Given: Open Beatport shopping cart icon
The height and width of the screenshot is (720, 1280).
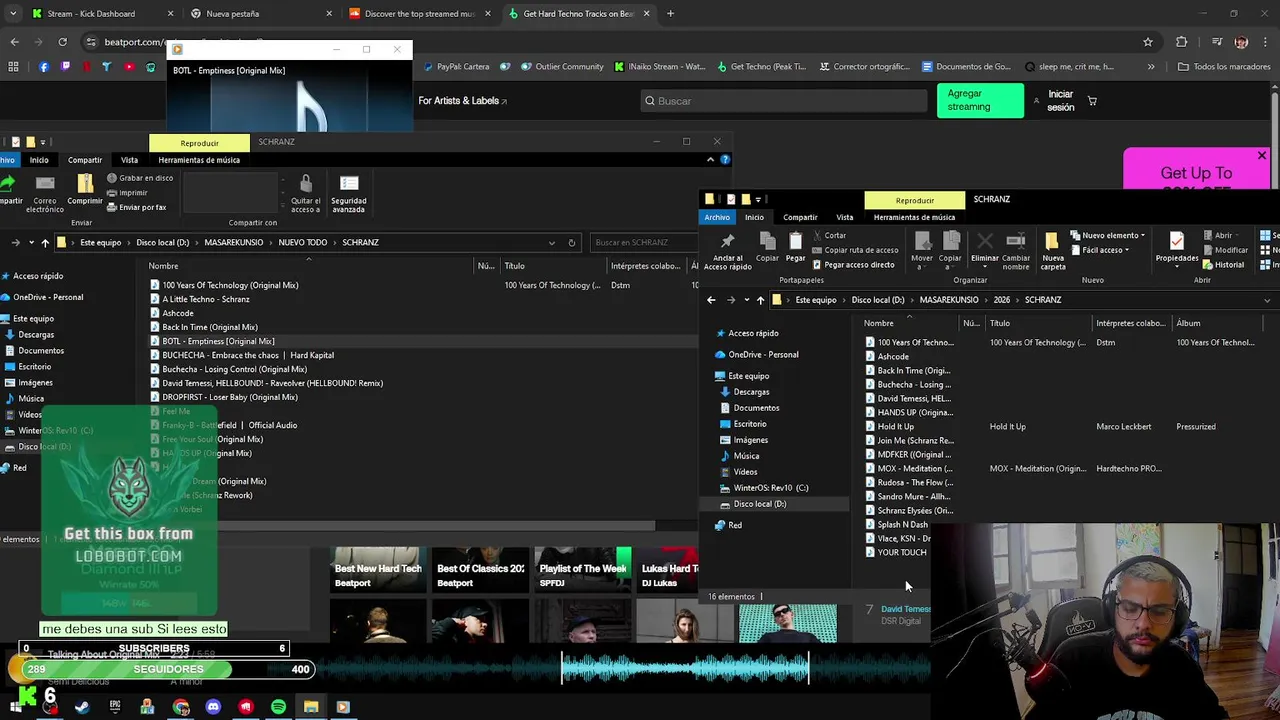Looking at the screenshot, I should (x=1092, y=101).
